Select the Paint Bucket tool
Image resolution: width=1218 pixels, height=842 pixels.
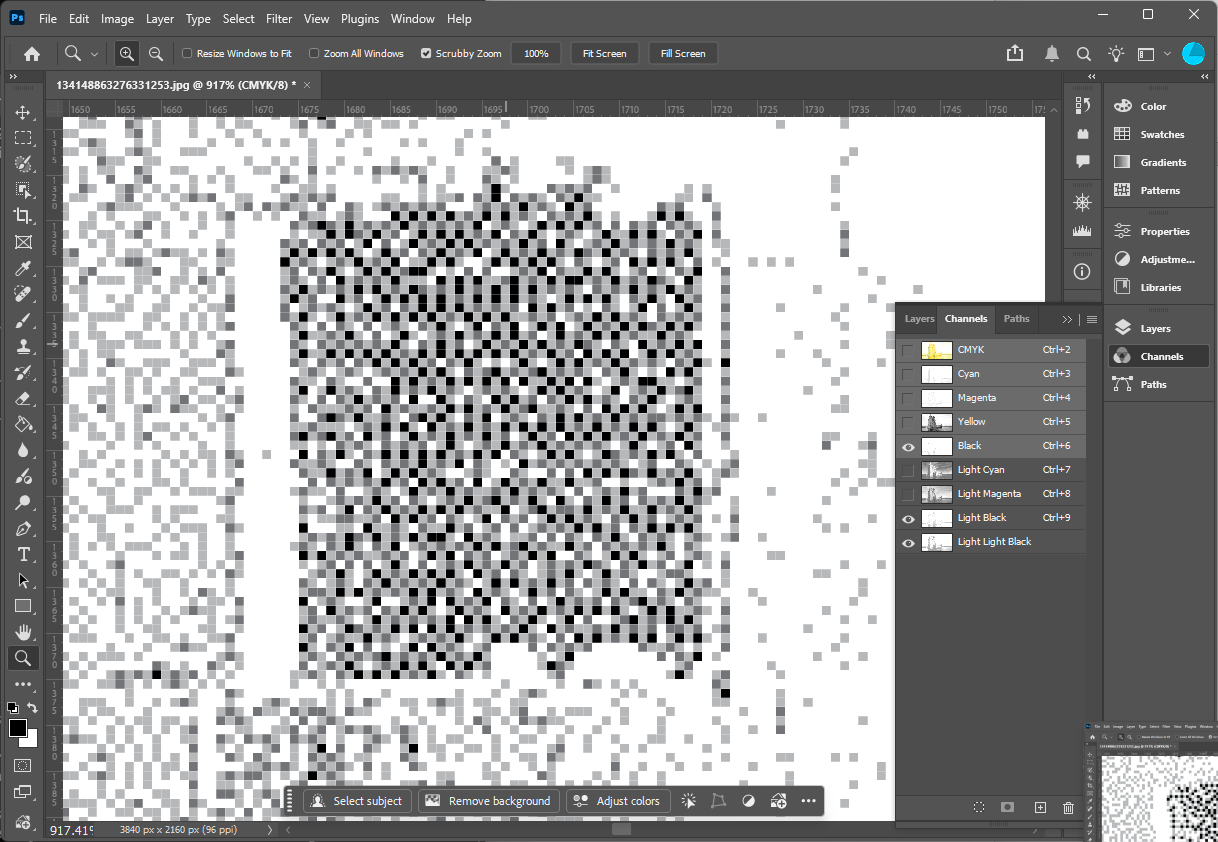23,424
